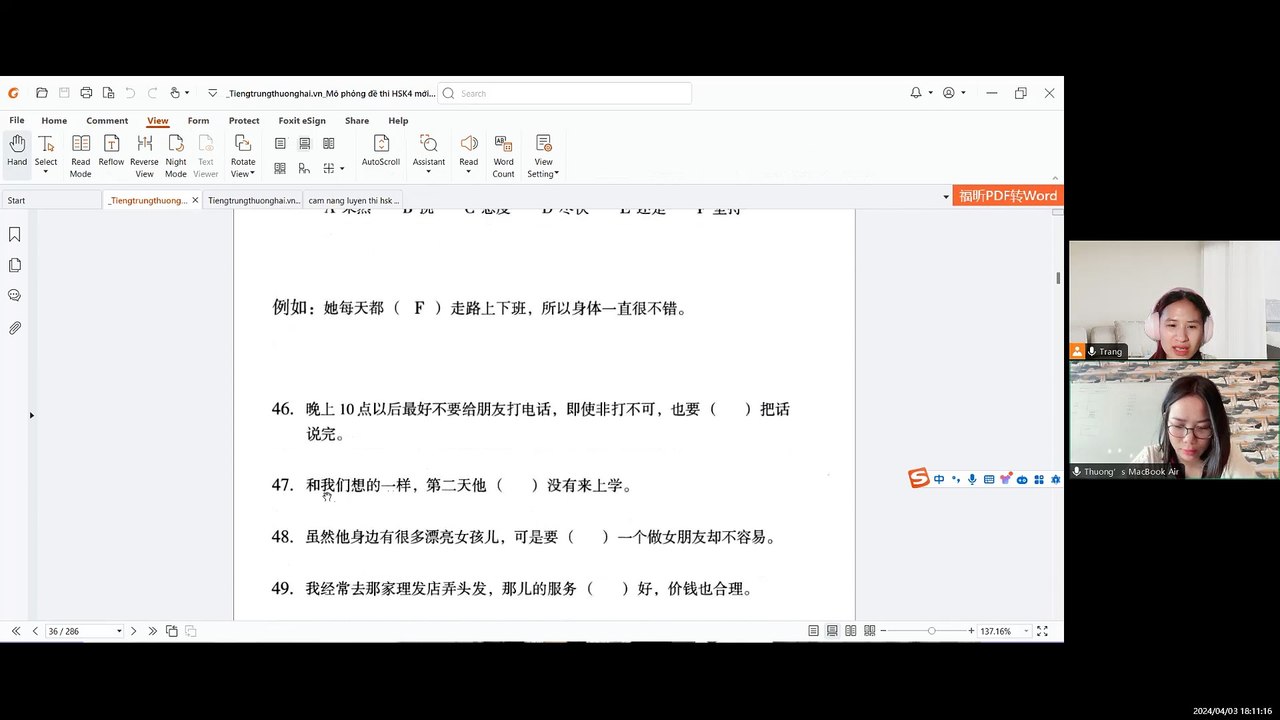Image resolution: width=1280 pixels, height=720 pixels.
Task: Click the status bar continuous view
Action: click(832, 631)
